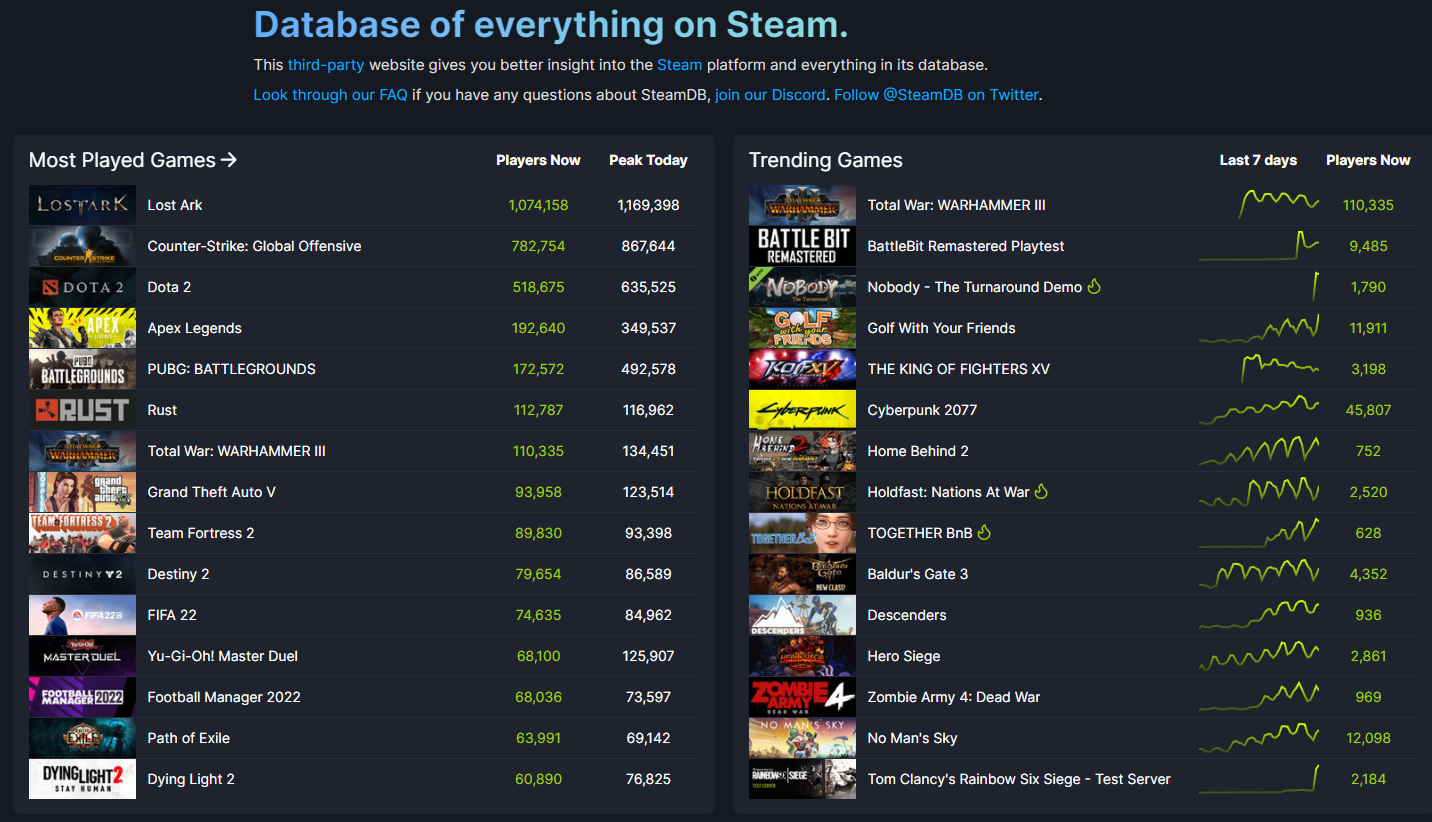Screen dimensions: 1432x822
Task: Open the Steam link in description
Action: (x=679, y=65)
